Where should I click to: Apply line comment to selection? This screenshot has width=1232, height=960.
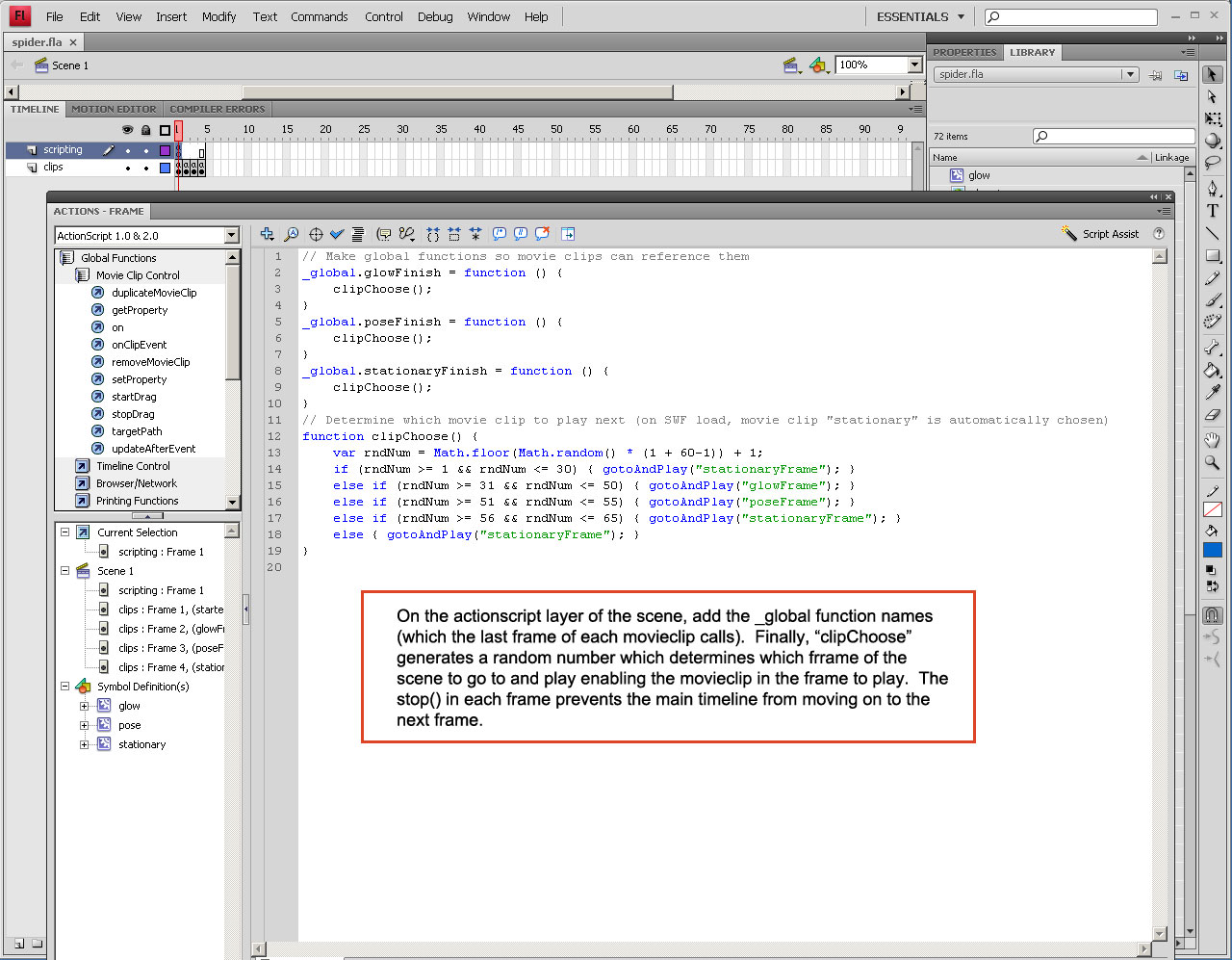[x=521, y=234]
